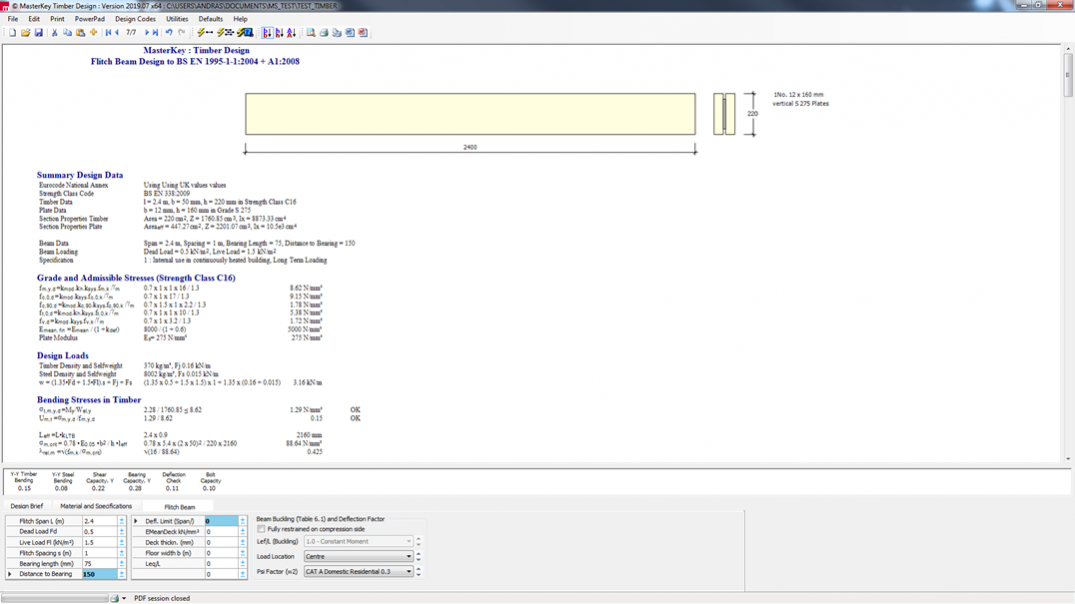
Task: Click the Dead Load Fd value field
Action: coord(100,531)
